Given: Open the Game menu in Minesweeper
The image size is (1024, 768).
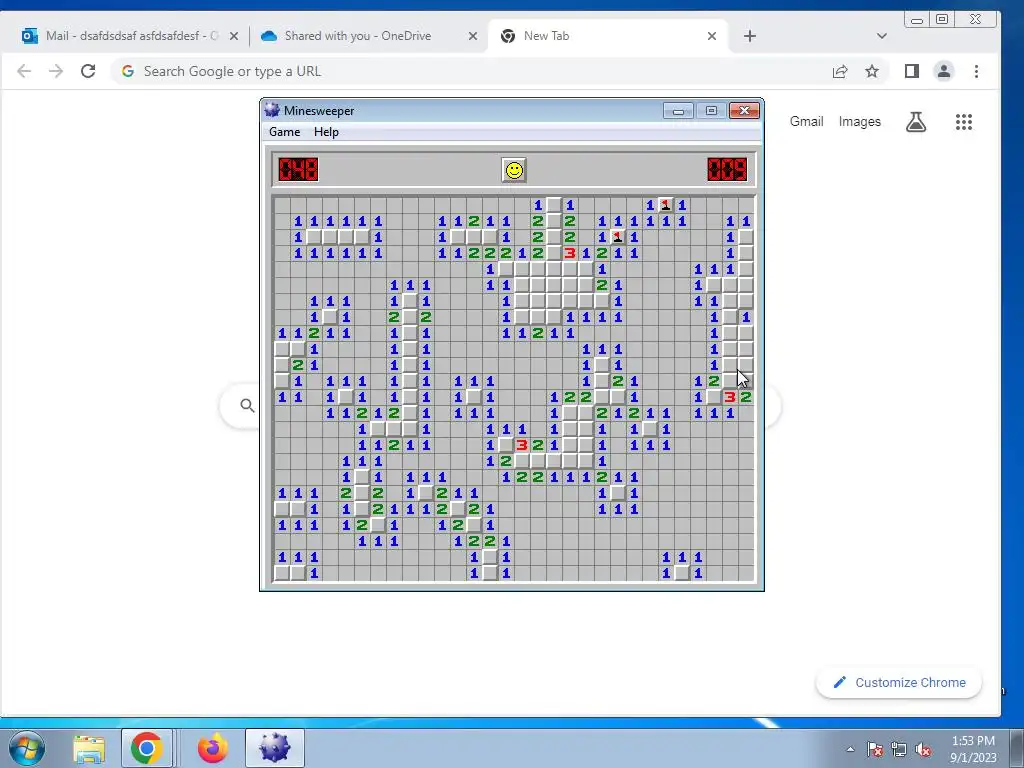Looking at the screenshot, I should (x=285, y=132).
